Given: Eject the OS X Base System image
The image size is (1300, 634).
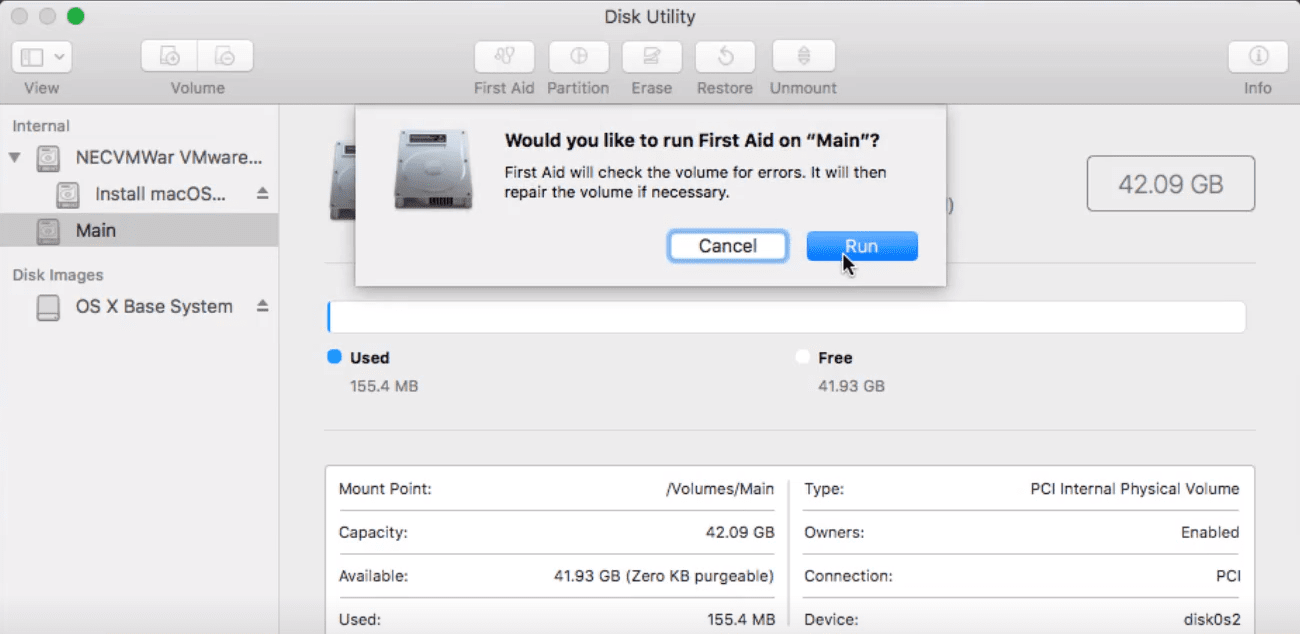Looking at the screenshot, I should (x=262, y=306).
